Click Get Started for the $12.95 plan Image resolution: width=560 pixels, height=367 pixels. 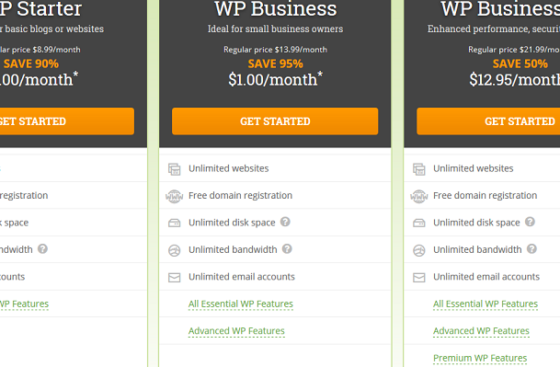click(x=488, y=121)
